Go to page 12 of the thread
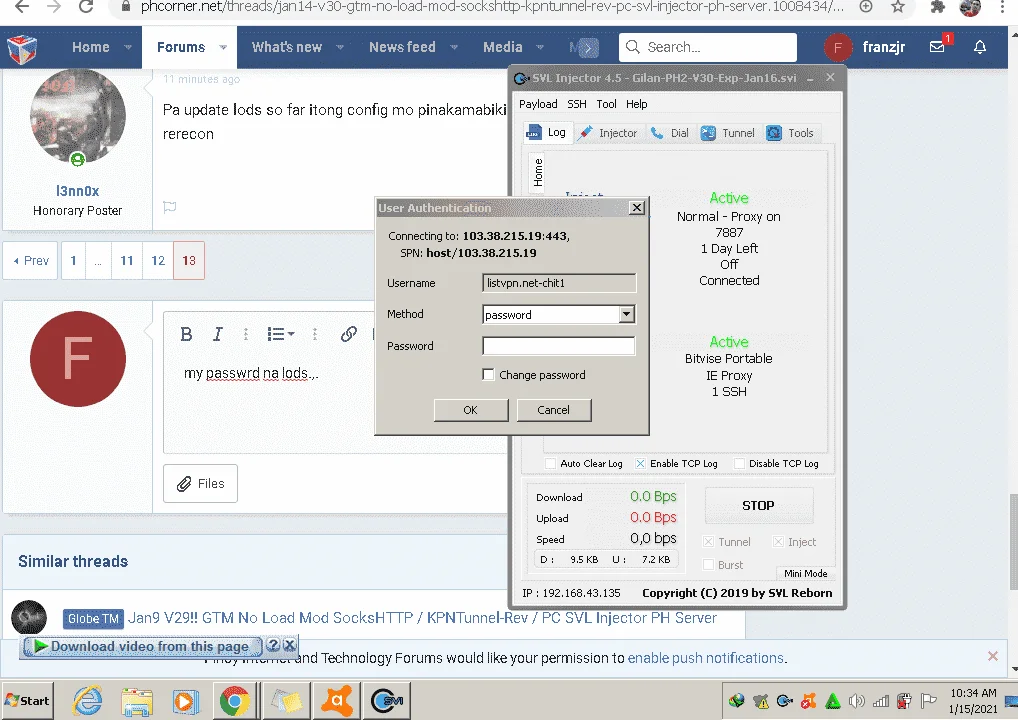The height and width of the screenshot is (720, 1018). [x=158, y=260]
